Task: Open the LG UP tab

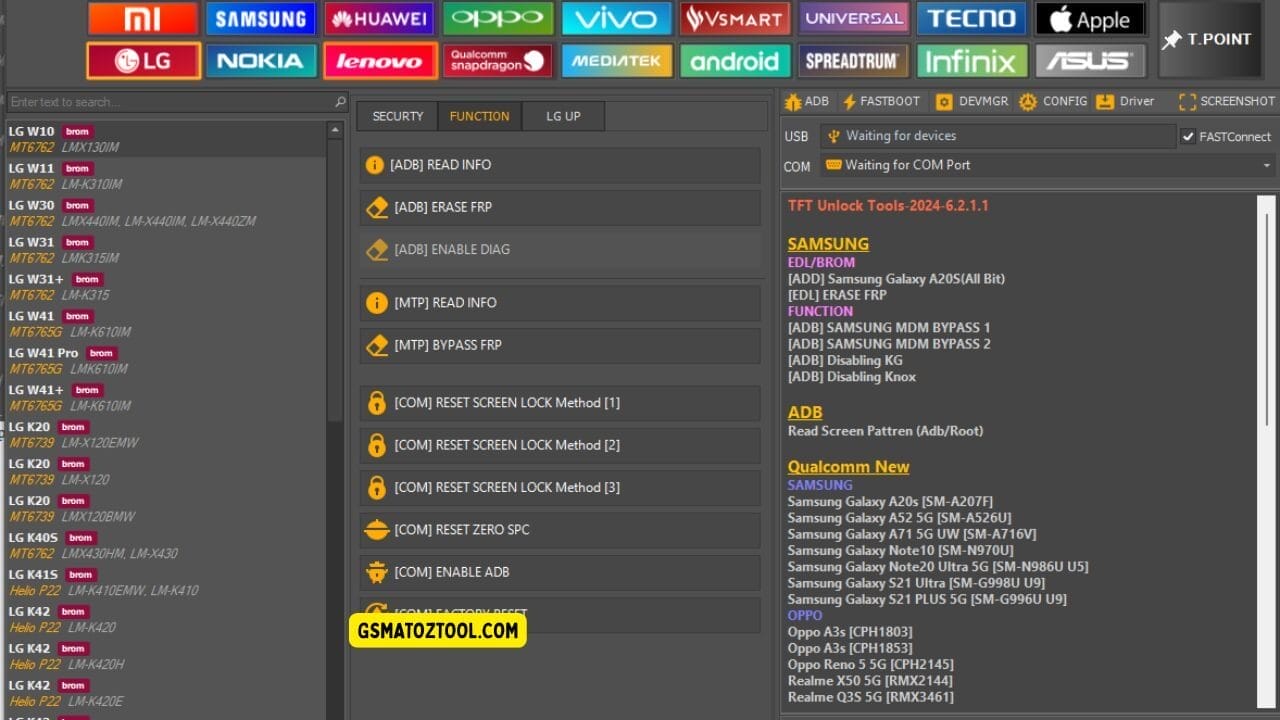Action: pos(563,116)
